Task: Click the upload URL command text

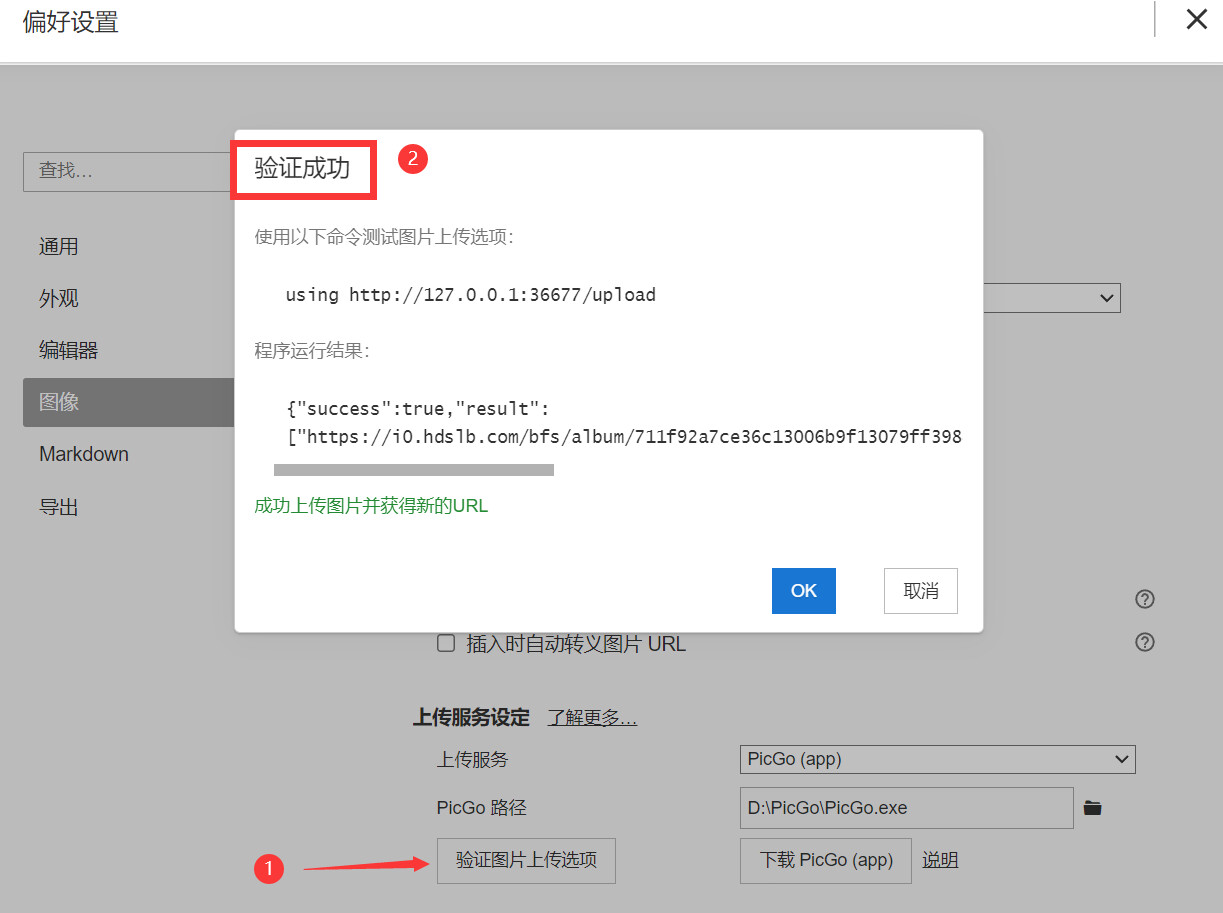Action: coord(471,295)
